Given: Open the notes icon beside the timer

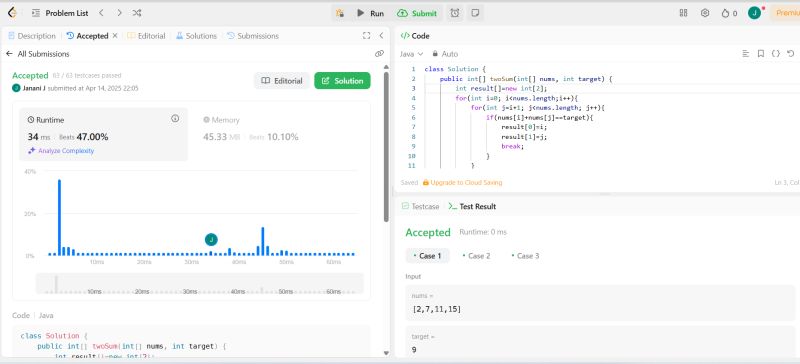Looking at the screenshot, I should pyautogui.click(x=475, y=13).
